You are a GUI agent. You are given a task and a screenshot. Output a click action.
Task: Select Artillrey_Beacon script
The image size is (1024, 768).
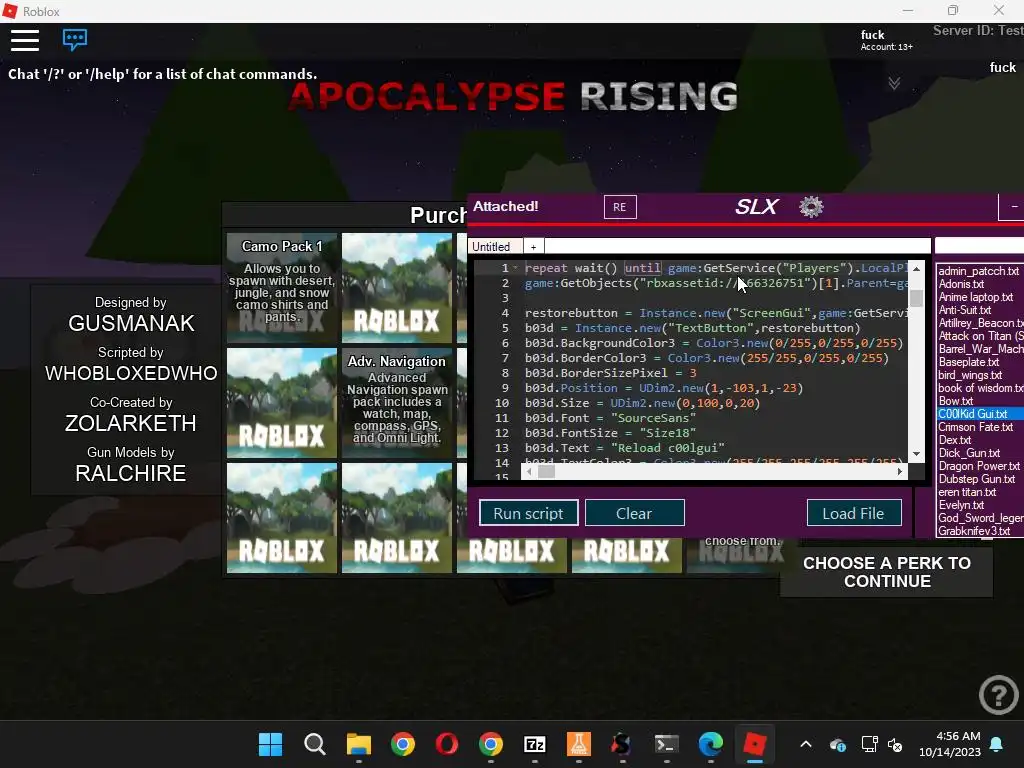[x=980, y=323]
